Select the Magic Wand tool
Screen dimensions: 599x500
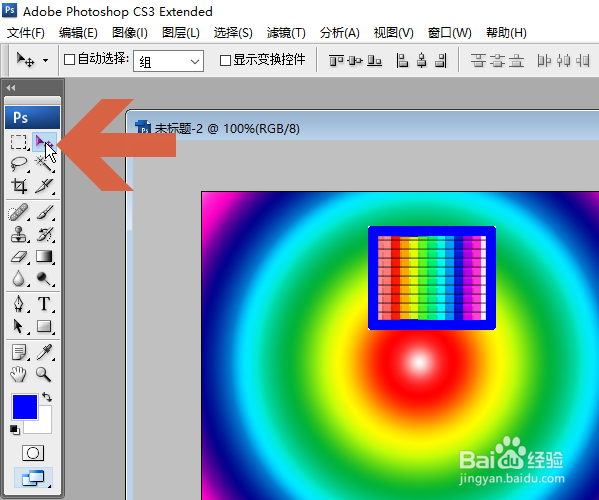[x=44, y=163]
